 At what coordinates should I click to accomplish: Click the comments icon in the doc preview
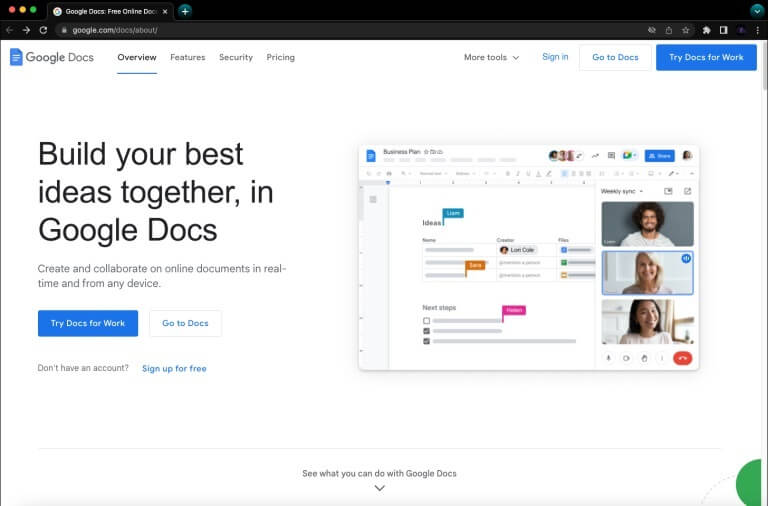611,156
